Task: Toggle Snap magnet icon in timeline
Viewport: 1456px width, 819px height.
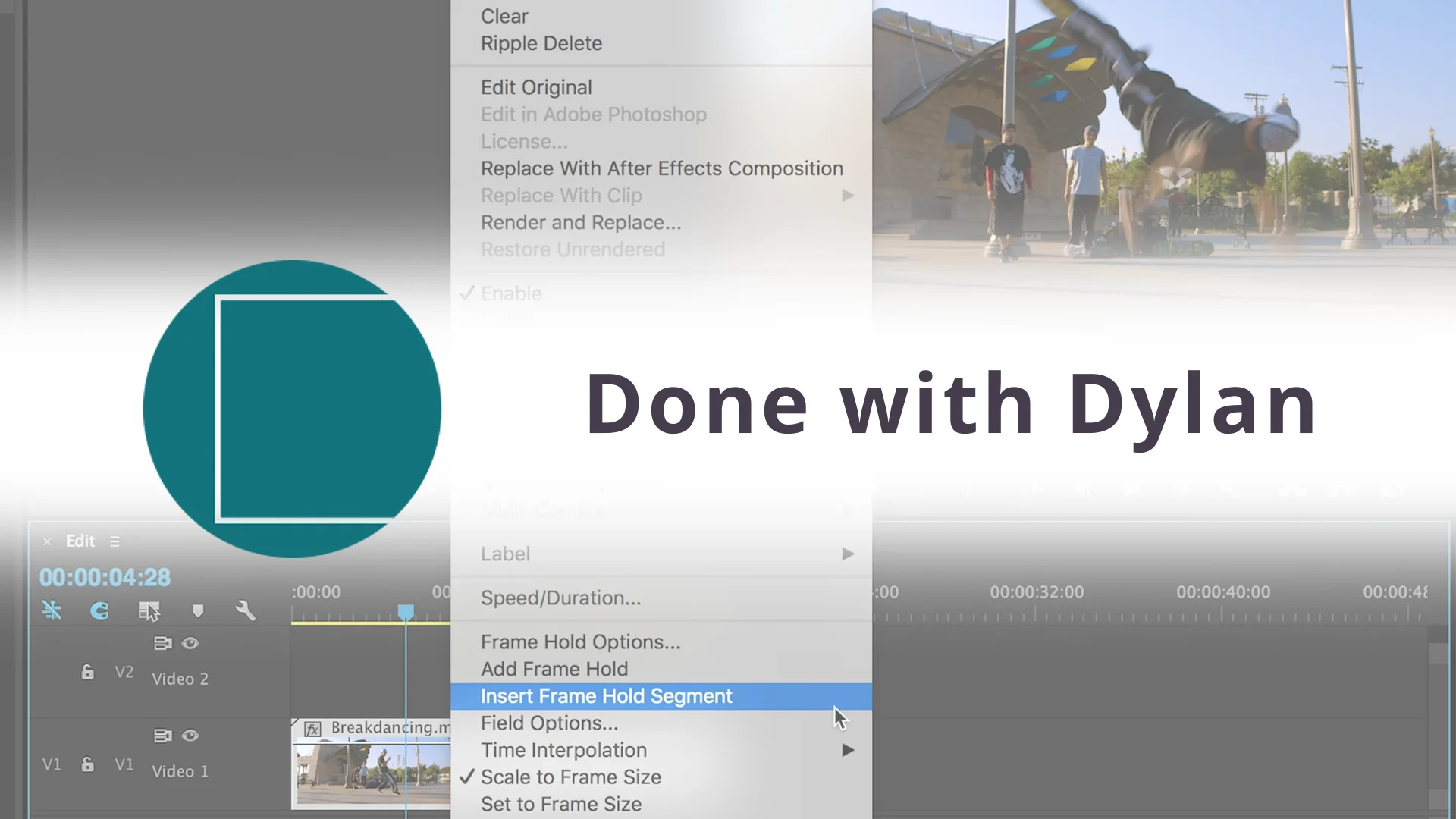Action: [99, 610]
